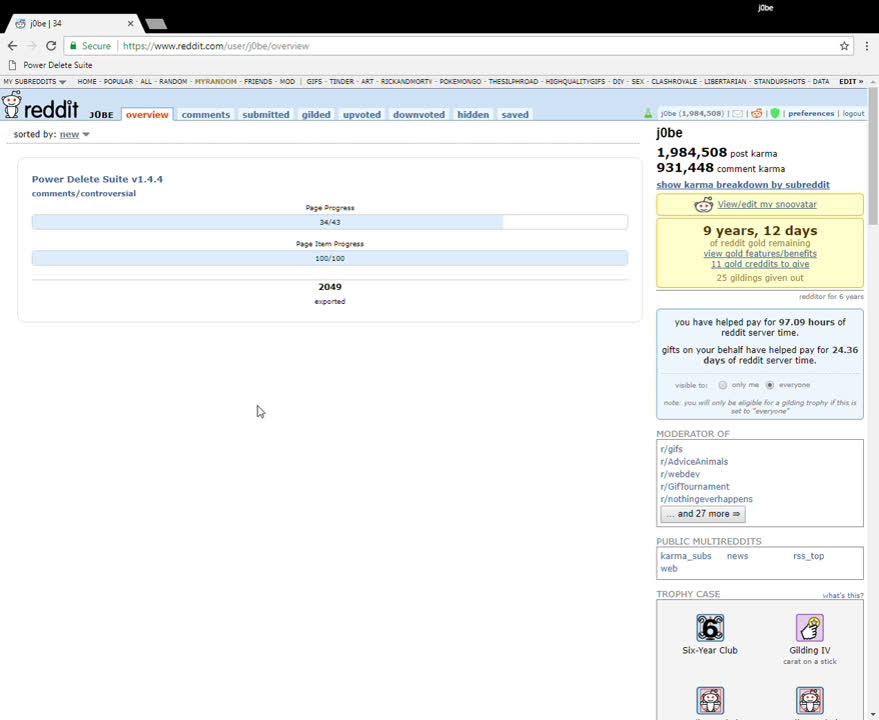Bookmark page with the star icon

click(x=844, y=46)
